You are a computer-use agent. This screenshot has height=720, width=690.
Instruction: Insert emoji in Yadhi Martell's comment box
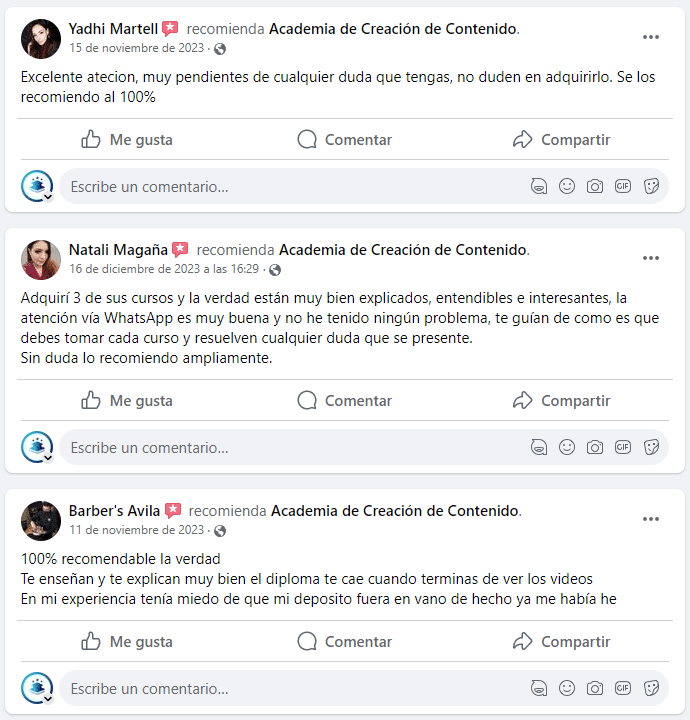567,186
